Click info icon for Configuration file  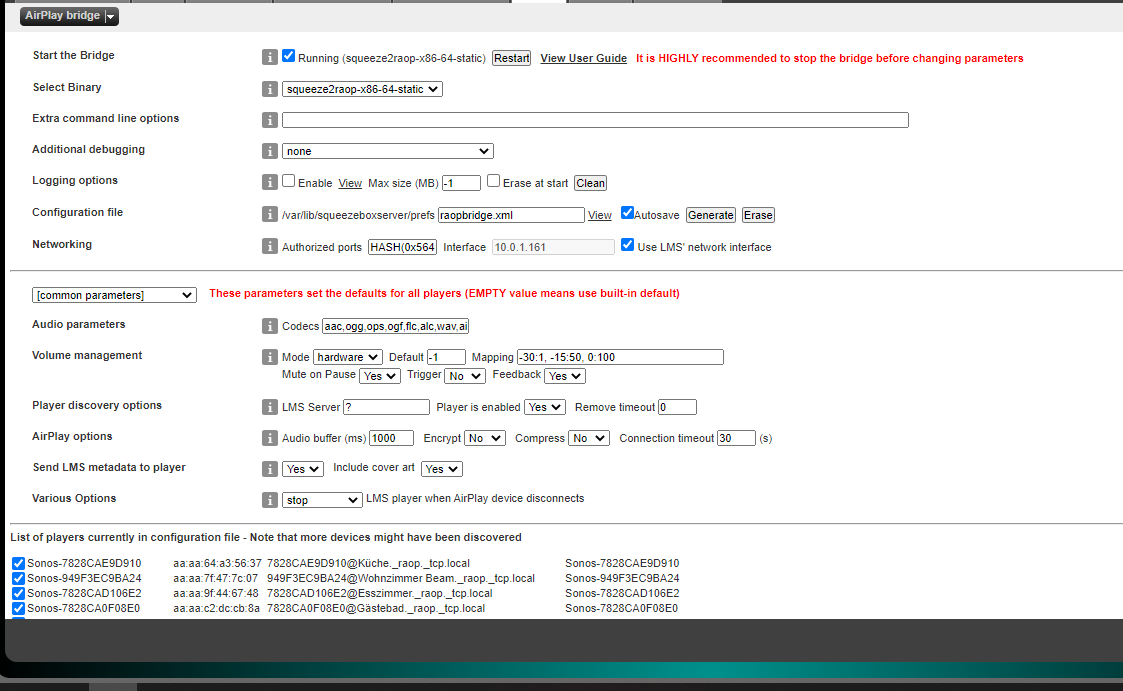(x=269, y=214)
